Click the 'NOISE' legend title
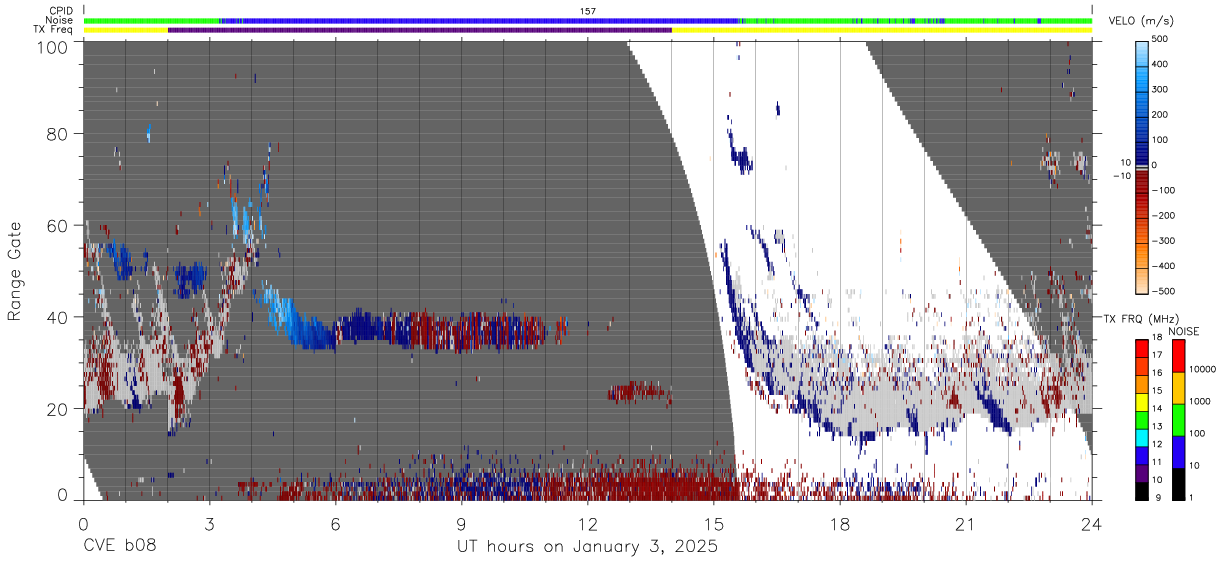1228x567 pixels. coord(1183,331)
